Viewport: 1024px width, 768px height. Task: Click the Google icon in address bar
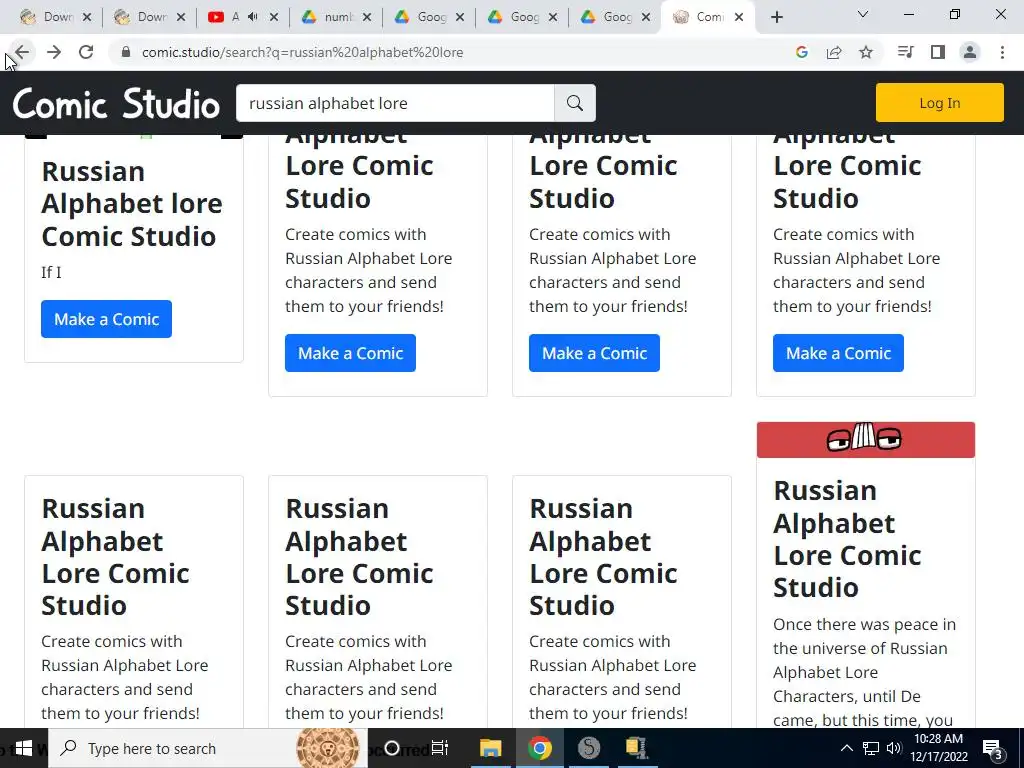click(802, 52)
